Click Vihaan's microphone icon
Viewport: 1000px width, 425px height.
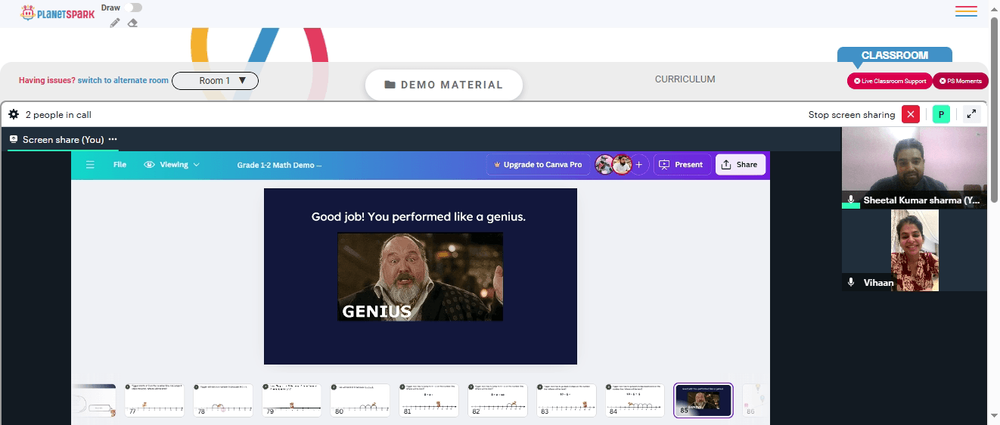coord(851,282)
